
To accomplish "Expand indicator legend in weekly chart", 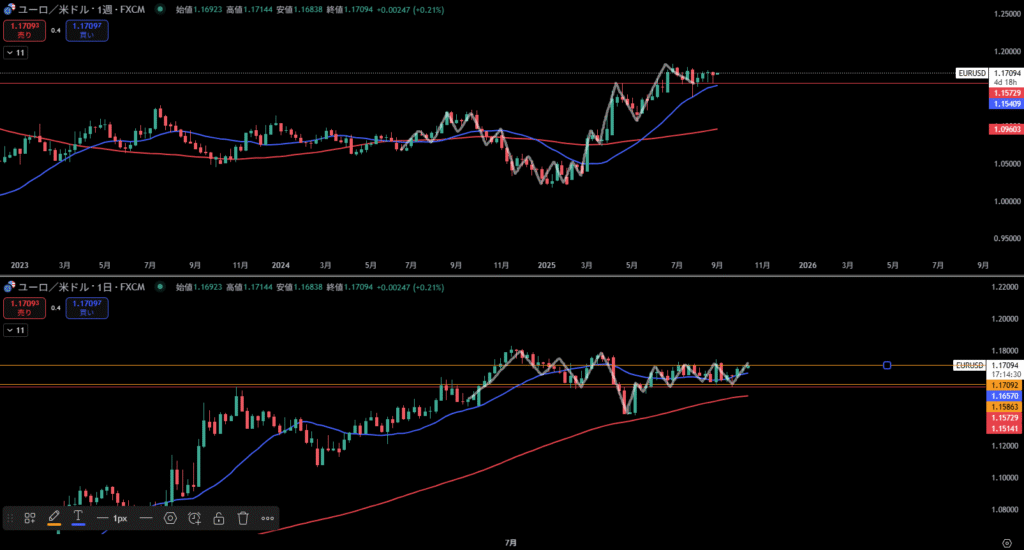I will (16, 53).
